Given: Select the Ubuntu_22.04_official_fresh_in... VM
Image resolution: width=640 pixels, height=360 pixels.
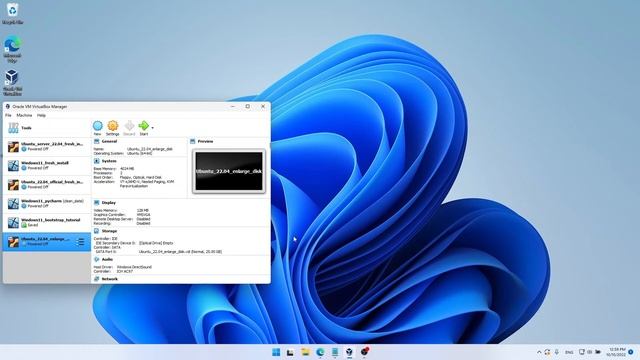Looking at the screenshot, I should [x=47, y=184].
